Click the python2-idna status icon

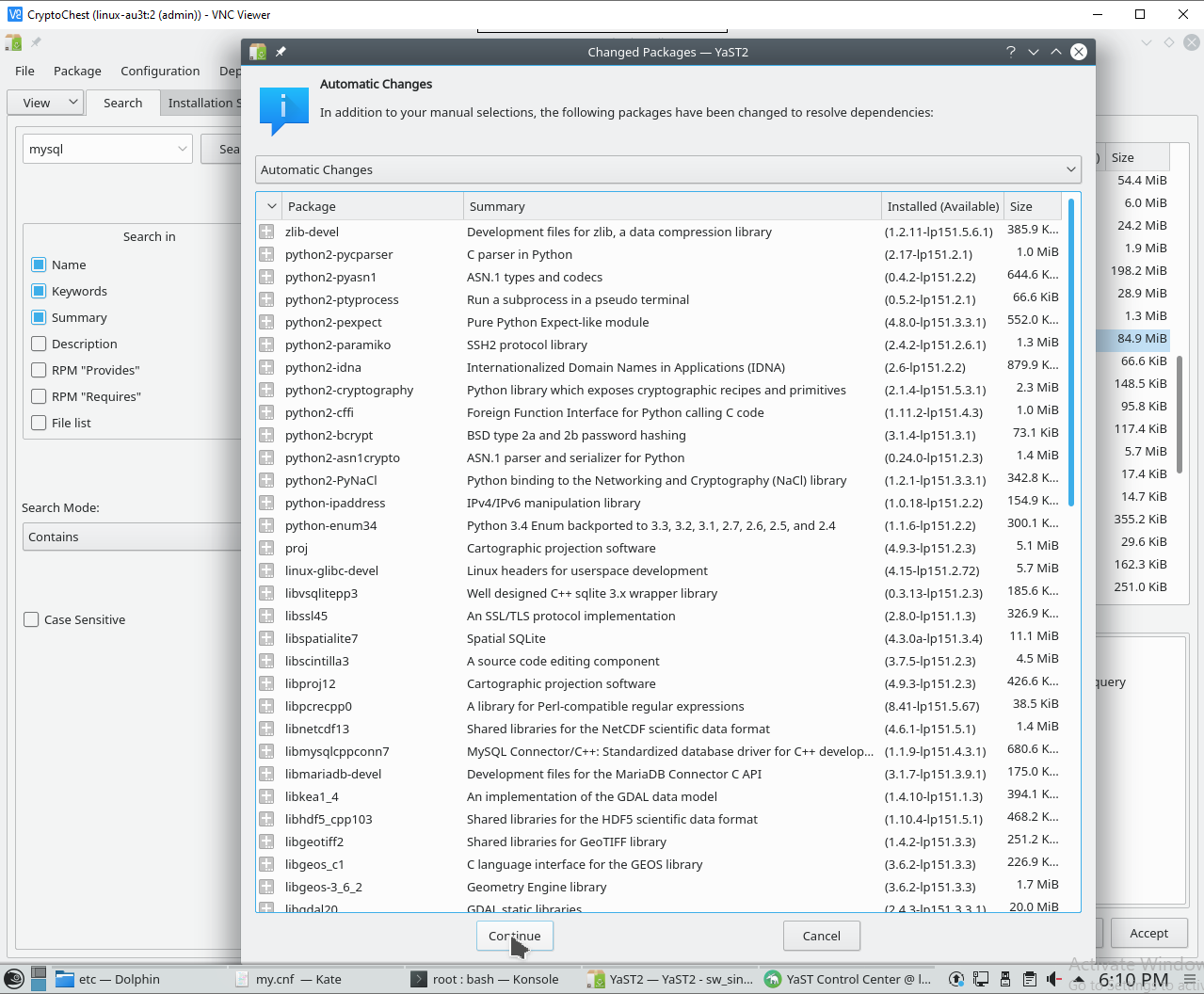266,367
